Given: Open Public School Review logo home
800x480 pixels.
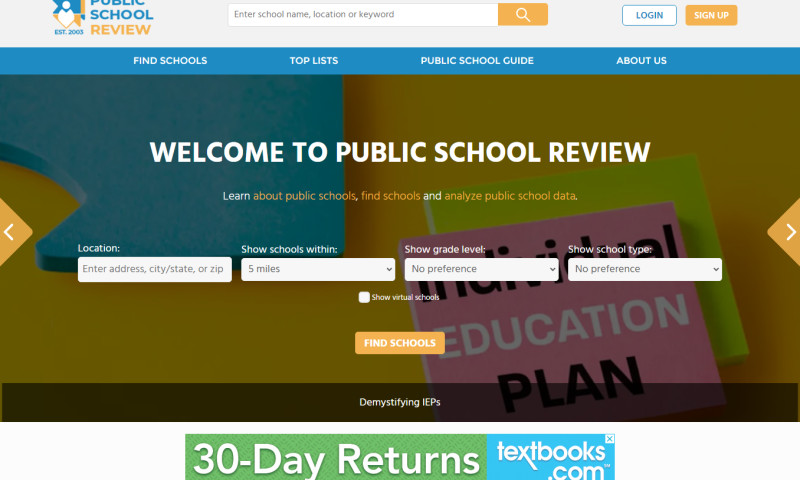Looking at the screenshot, I should click(103, 18).
